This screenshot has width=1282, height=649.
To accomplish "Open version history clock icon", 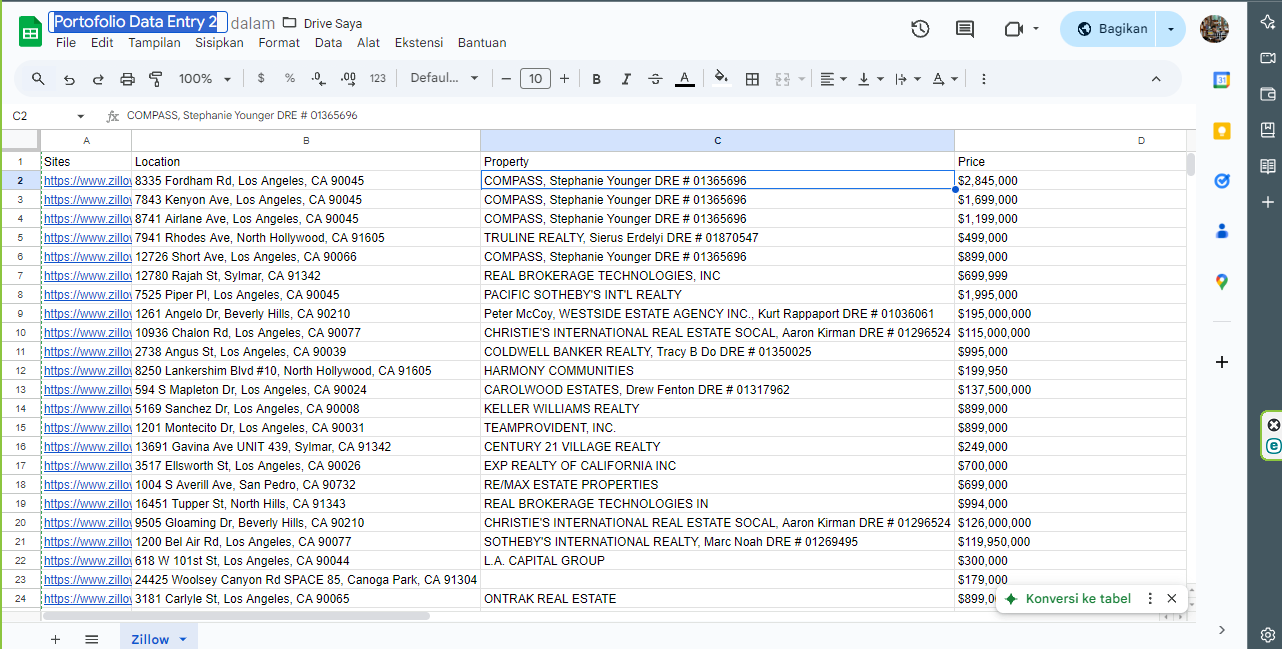I will [x=920, y=29].
